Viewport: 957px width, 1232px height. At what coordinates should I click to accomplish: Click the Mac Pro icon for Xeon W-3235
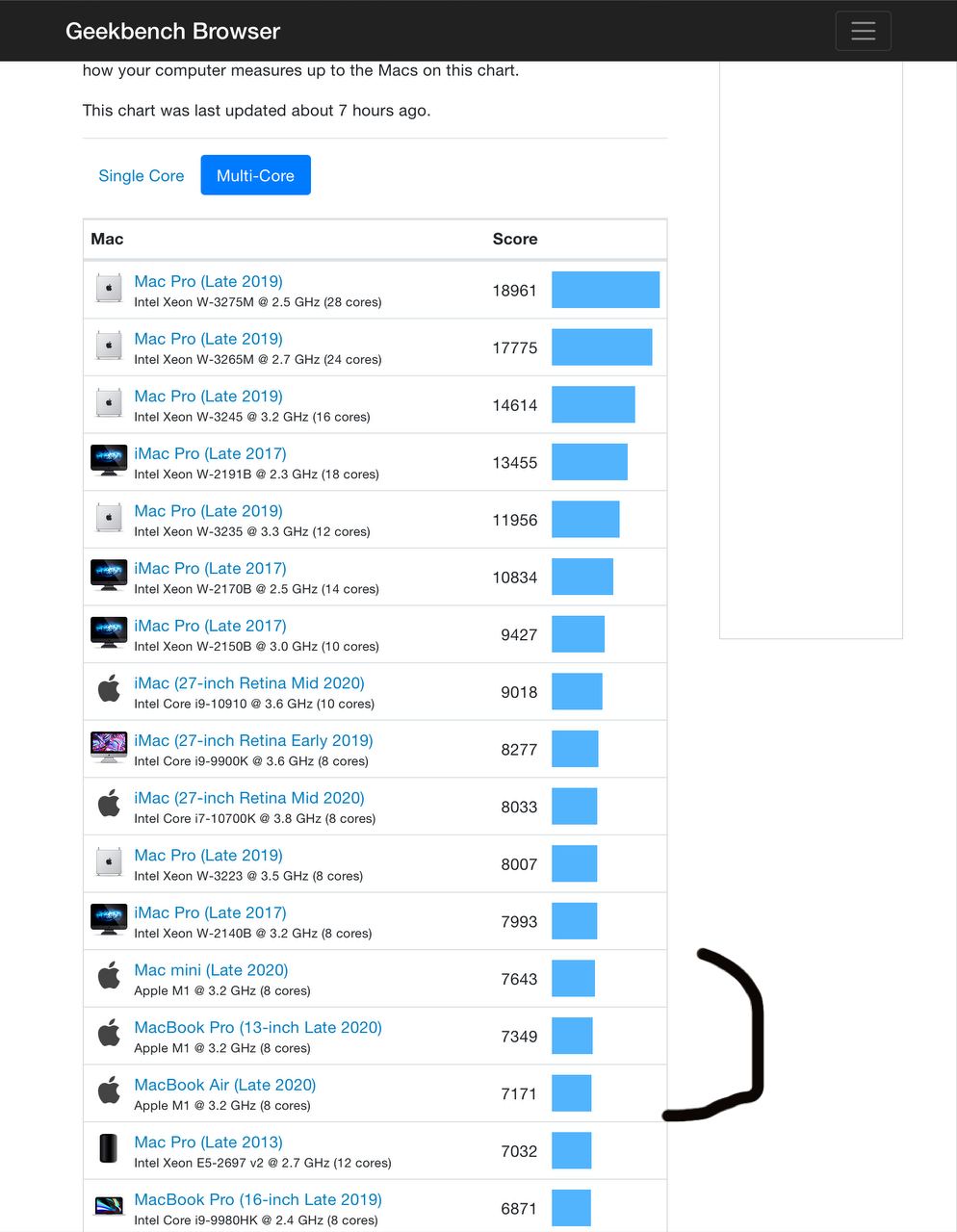pos(109,519)
